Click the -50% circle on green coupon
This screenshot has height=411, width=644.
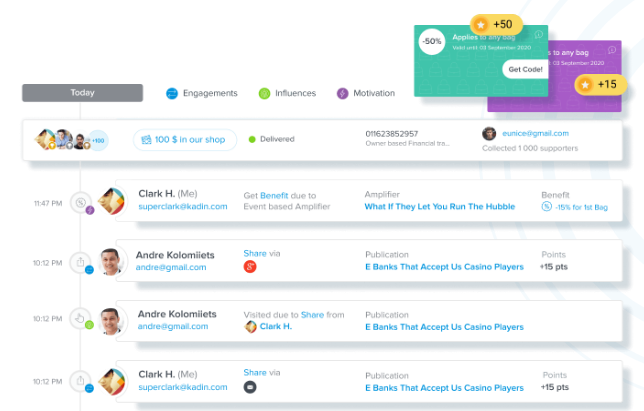click(432, 42)
